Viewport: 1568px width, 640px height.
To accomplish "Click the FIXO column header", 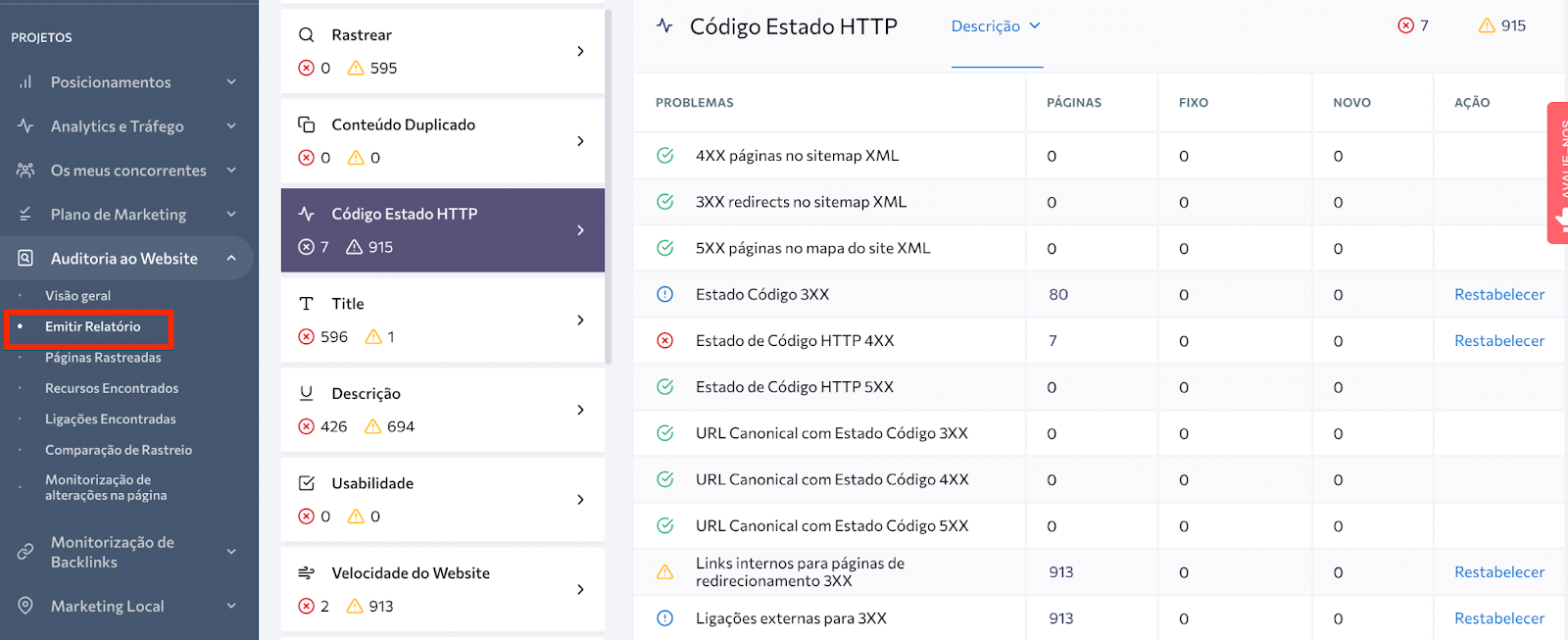I will click(x=1194, y=102).
